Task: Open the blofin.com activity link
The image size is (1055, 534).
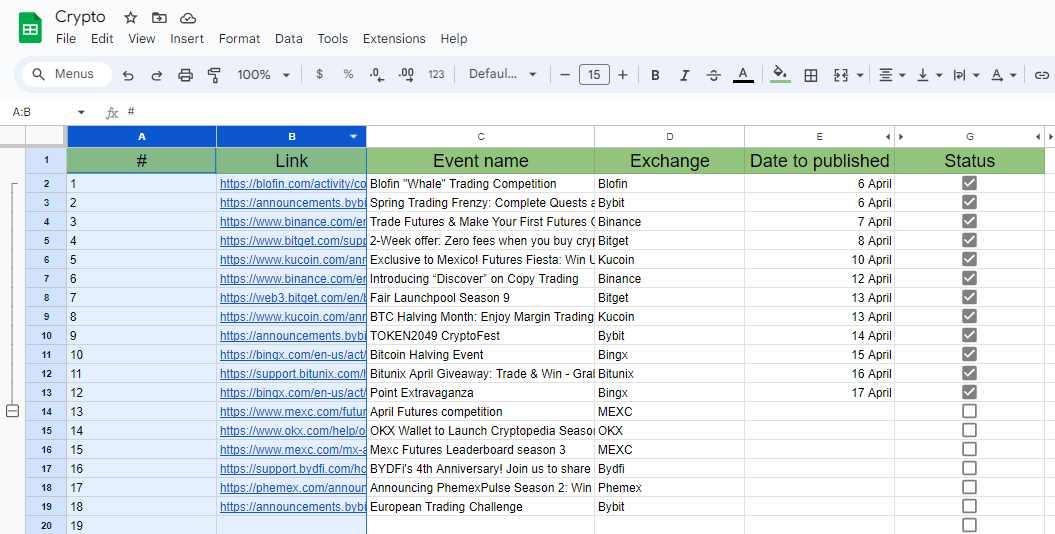Action: (x=293, y=184)
